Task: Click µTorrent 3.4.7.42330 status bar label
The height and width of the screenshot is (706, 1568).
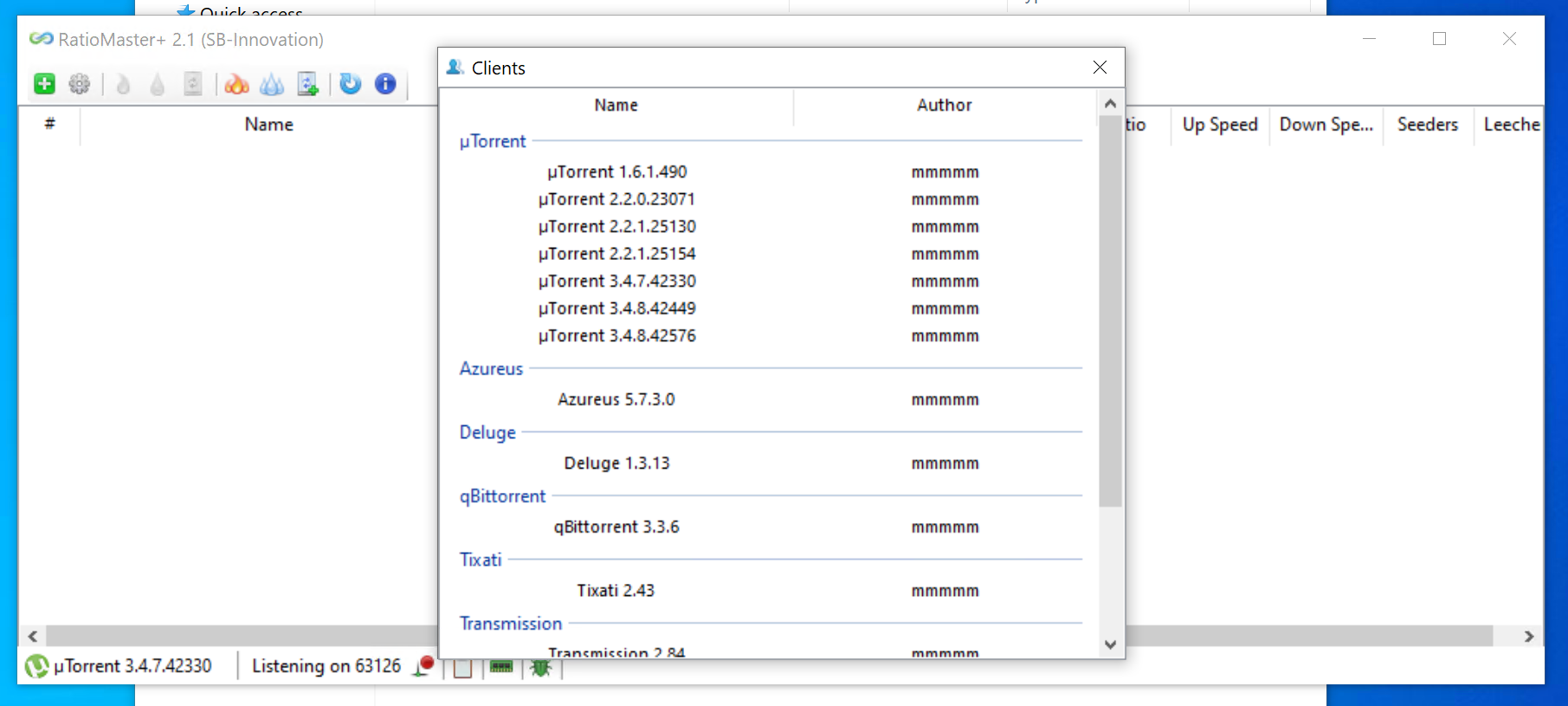Action: [x=132, y=666]
